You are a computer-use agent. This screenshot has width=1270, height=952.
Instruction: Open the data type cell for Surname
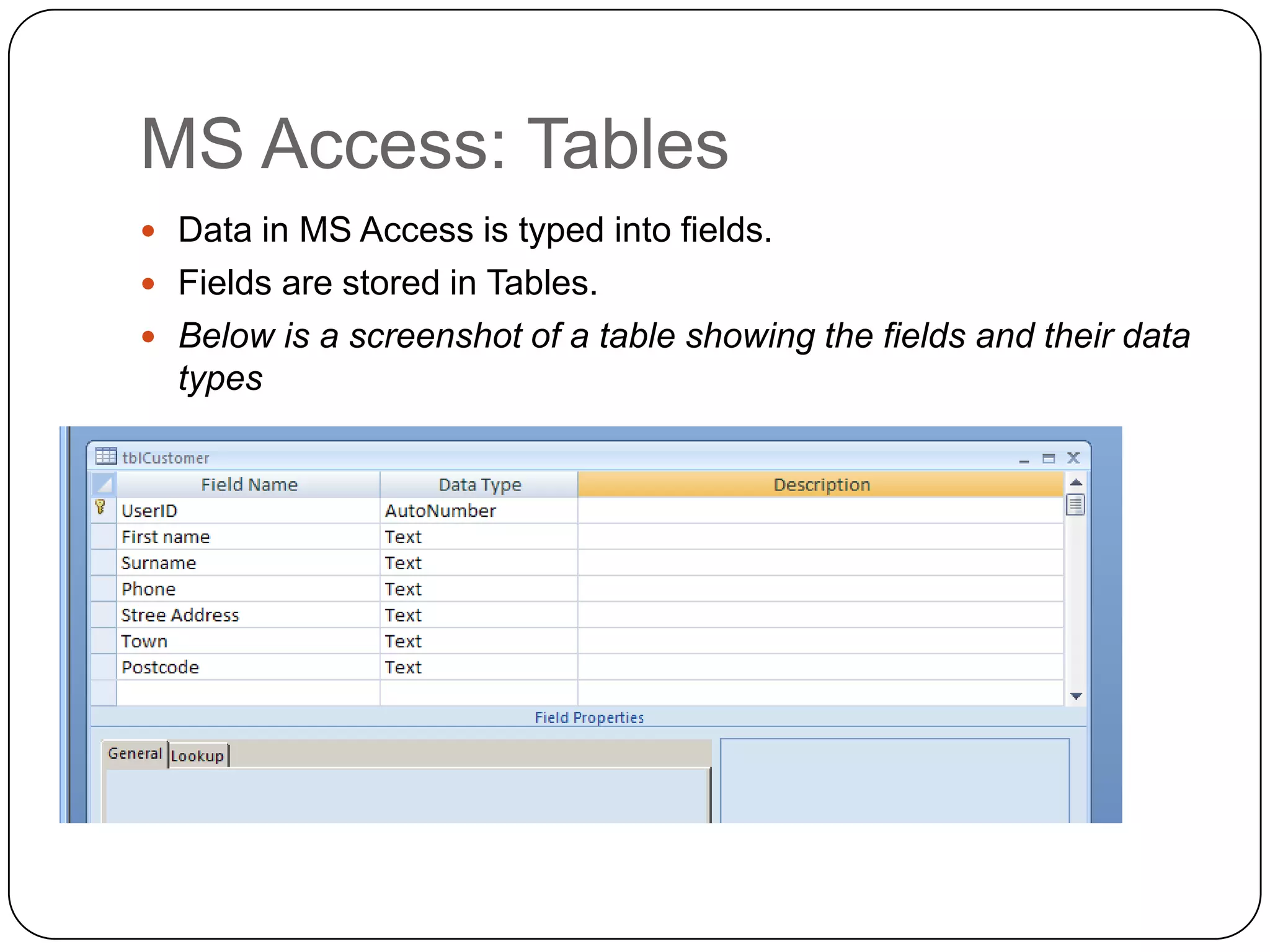pyautogui.click(x=479, y=563)
